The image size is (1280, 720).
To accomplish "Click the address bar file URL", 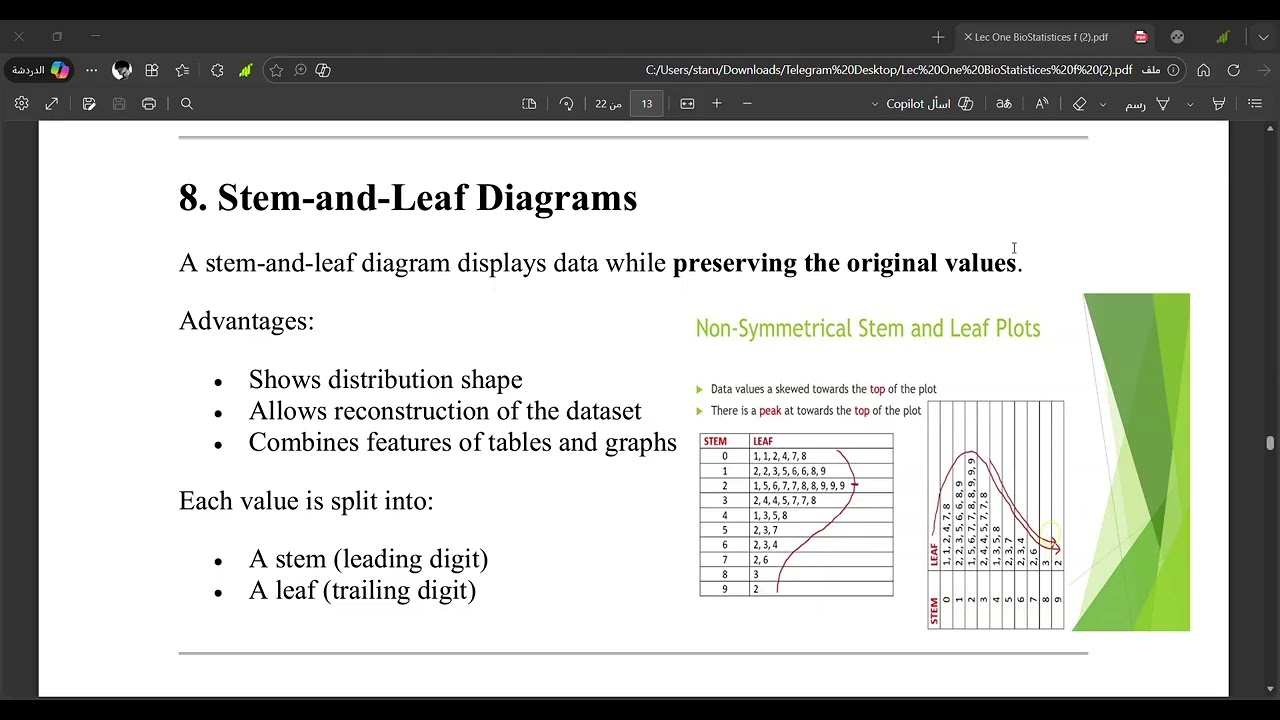I will 889,70.
